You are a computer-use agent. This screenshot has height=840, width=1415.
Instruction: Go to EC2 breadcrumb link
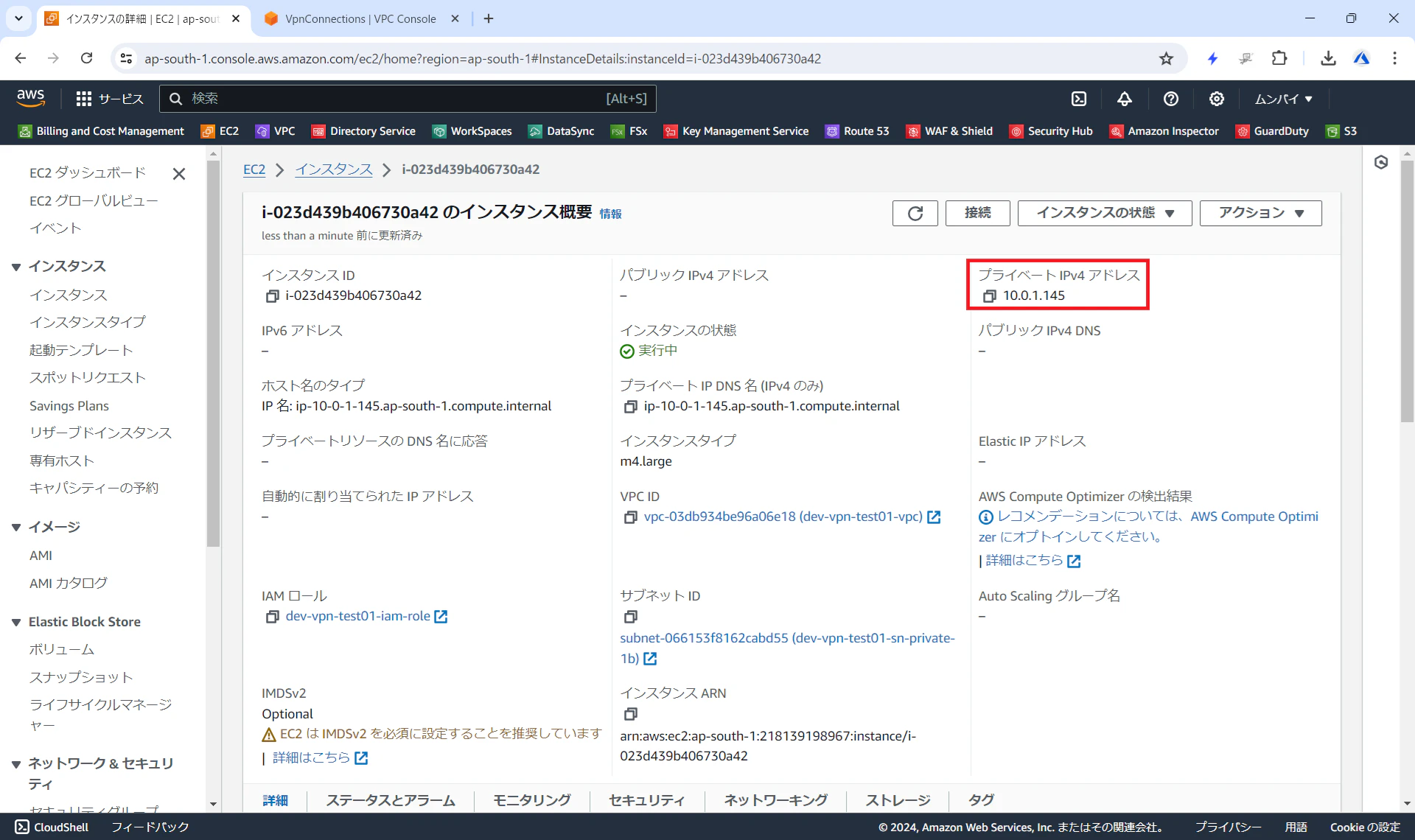coord(254,169)
